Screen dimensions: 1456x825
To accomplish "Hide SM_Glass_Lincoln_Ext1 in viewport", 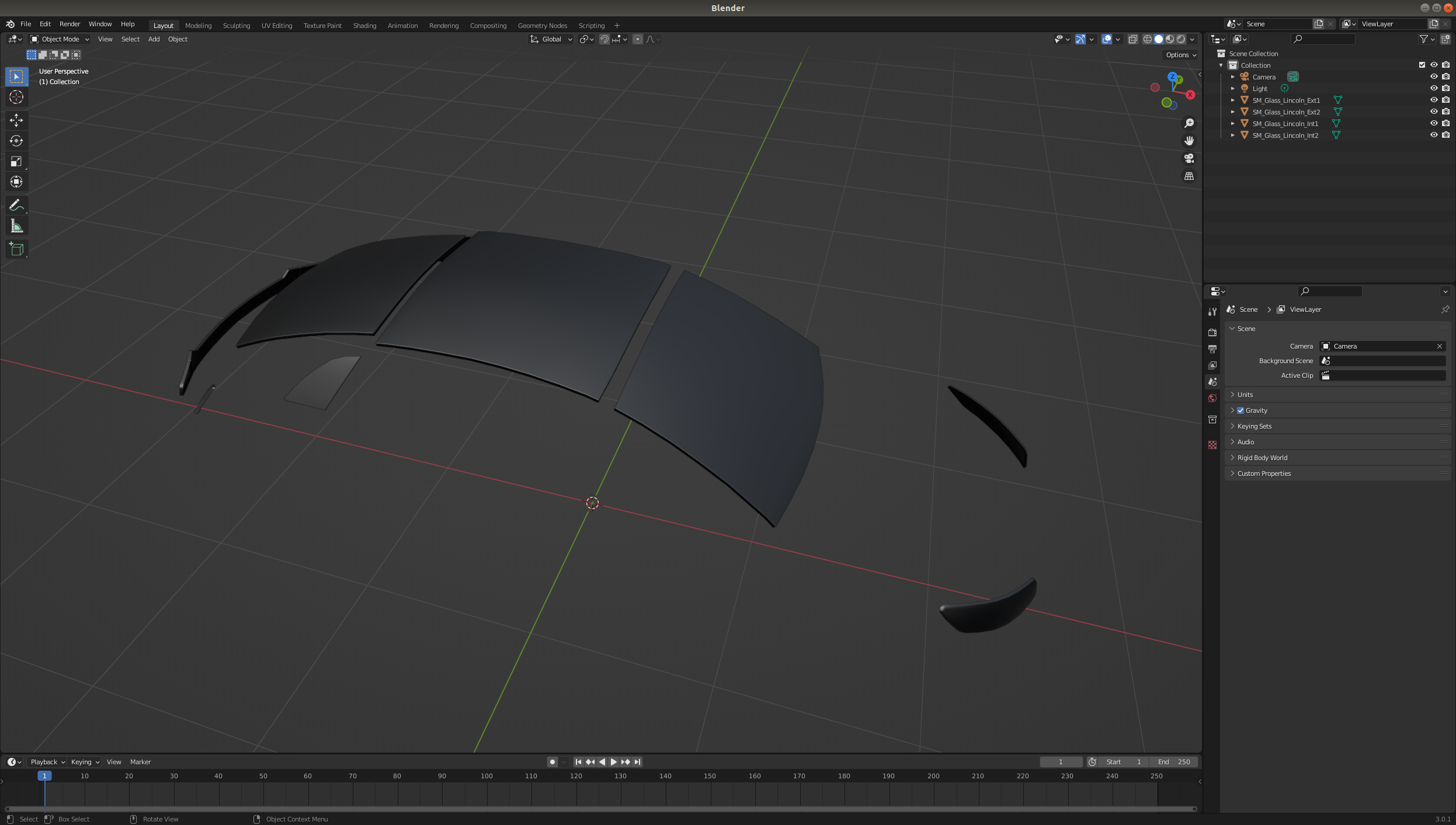I will click(1433, 100).
